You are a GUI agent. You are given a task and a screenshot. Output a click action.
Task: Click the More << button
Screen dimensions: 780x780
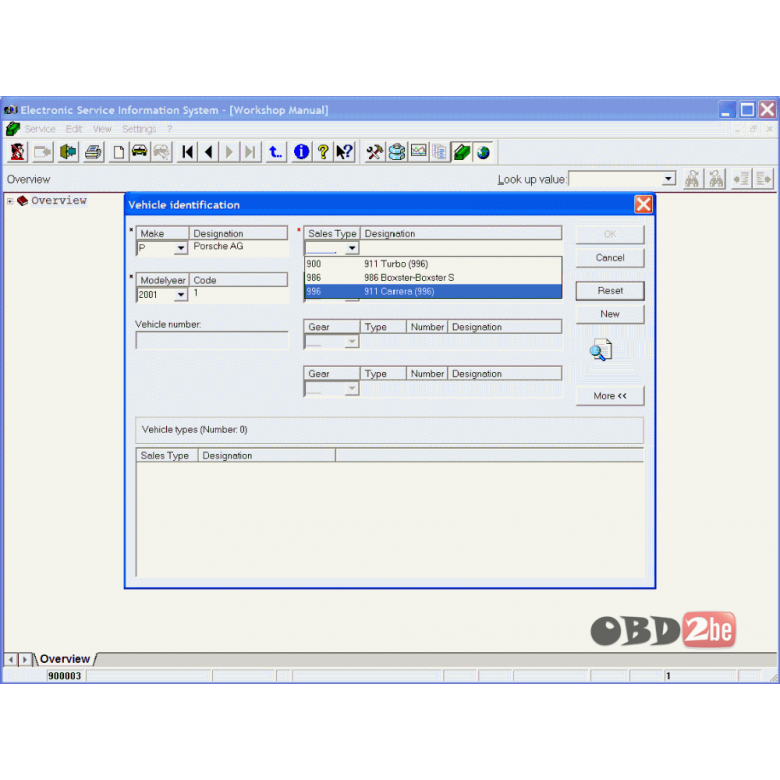(610, 396)
